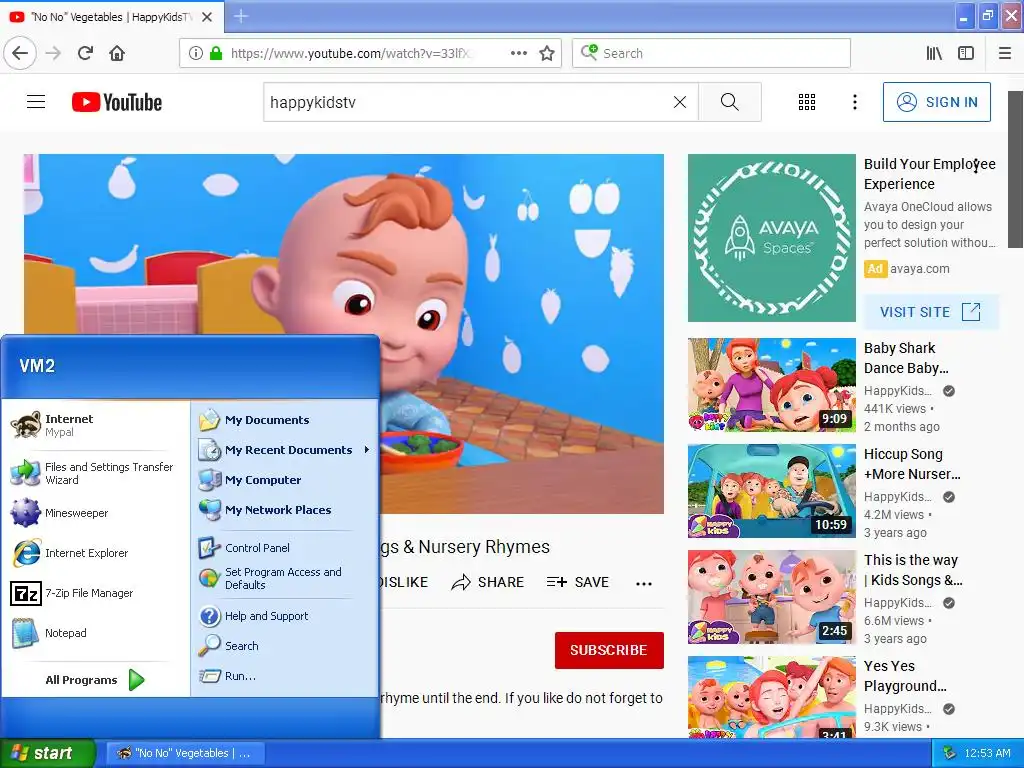Bookmark this page with the star icon
1024x768 pixels.
coord(547,54)
